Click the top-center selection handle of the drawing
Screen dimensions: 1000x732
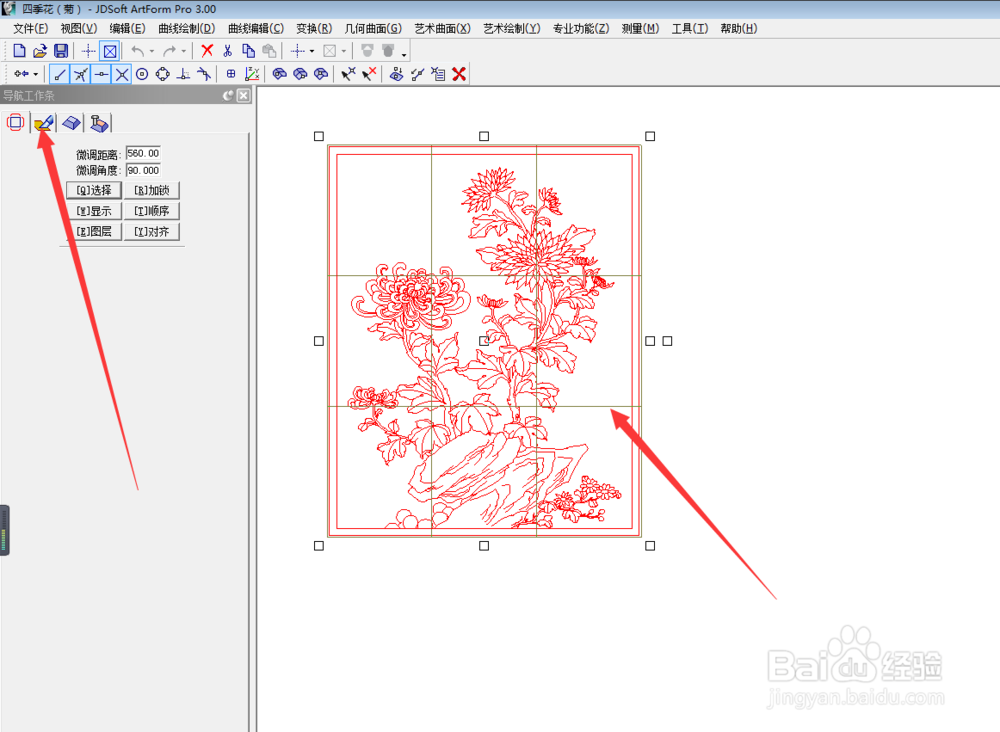click(x=484, y=136)
